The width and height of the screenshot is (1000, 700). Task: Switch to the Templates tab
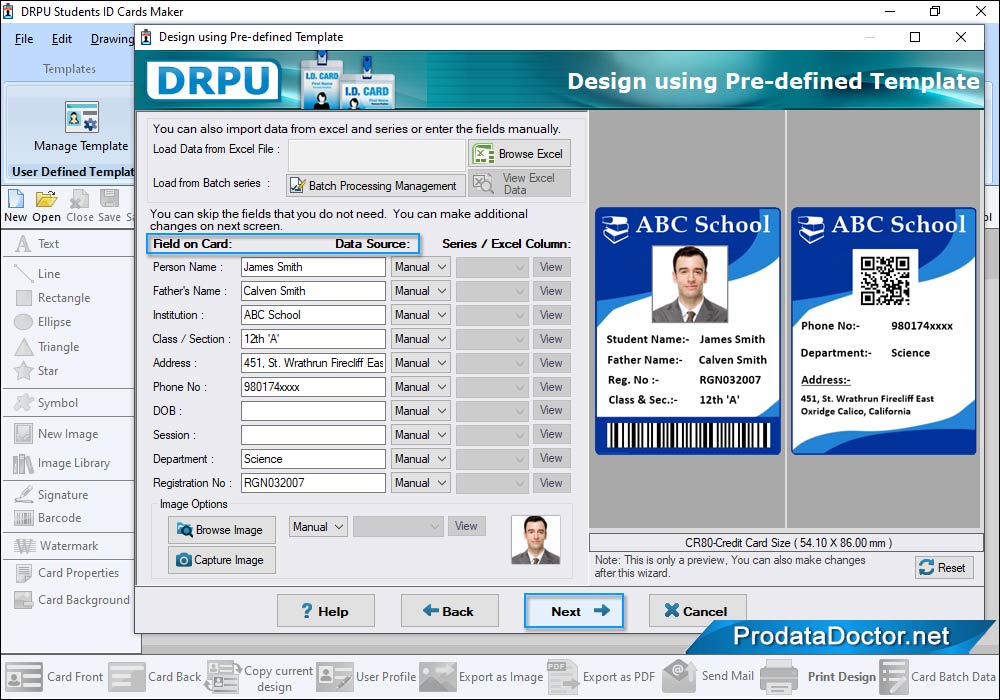[69, 69]
